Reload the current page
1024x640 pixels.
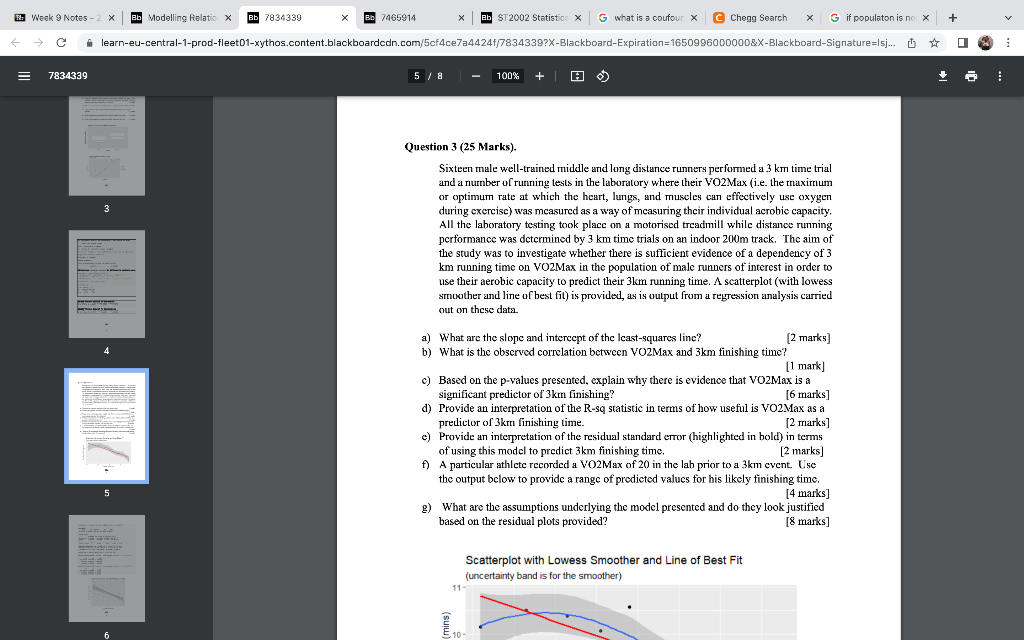pos(61,42)
